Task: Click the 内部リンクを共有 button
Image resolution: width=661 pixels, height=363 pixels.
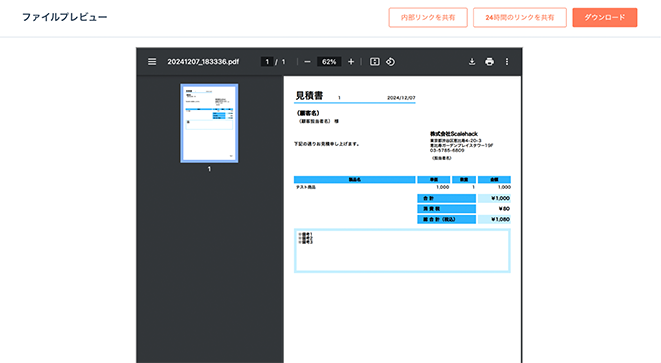Action: pos(428,17)
